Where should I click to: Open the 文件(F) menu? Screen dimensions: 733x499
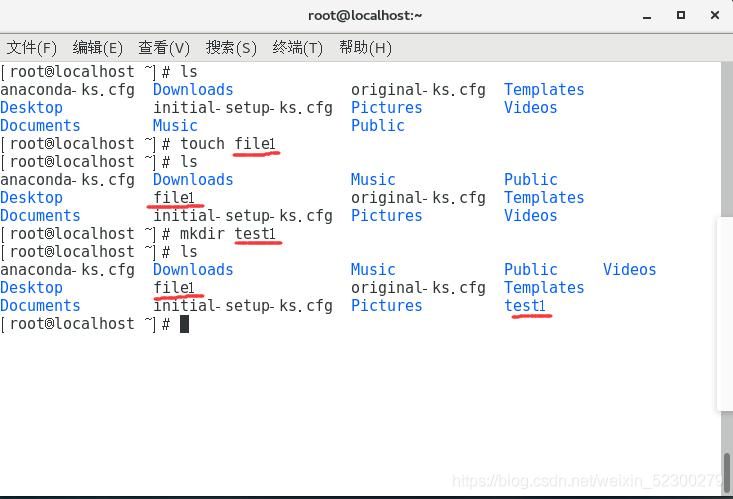tap(31, 48)
